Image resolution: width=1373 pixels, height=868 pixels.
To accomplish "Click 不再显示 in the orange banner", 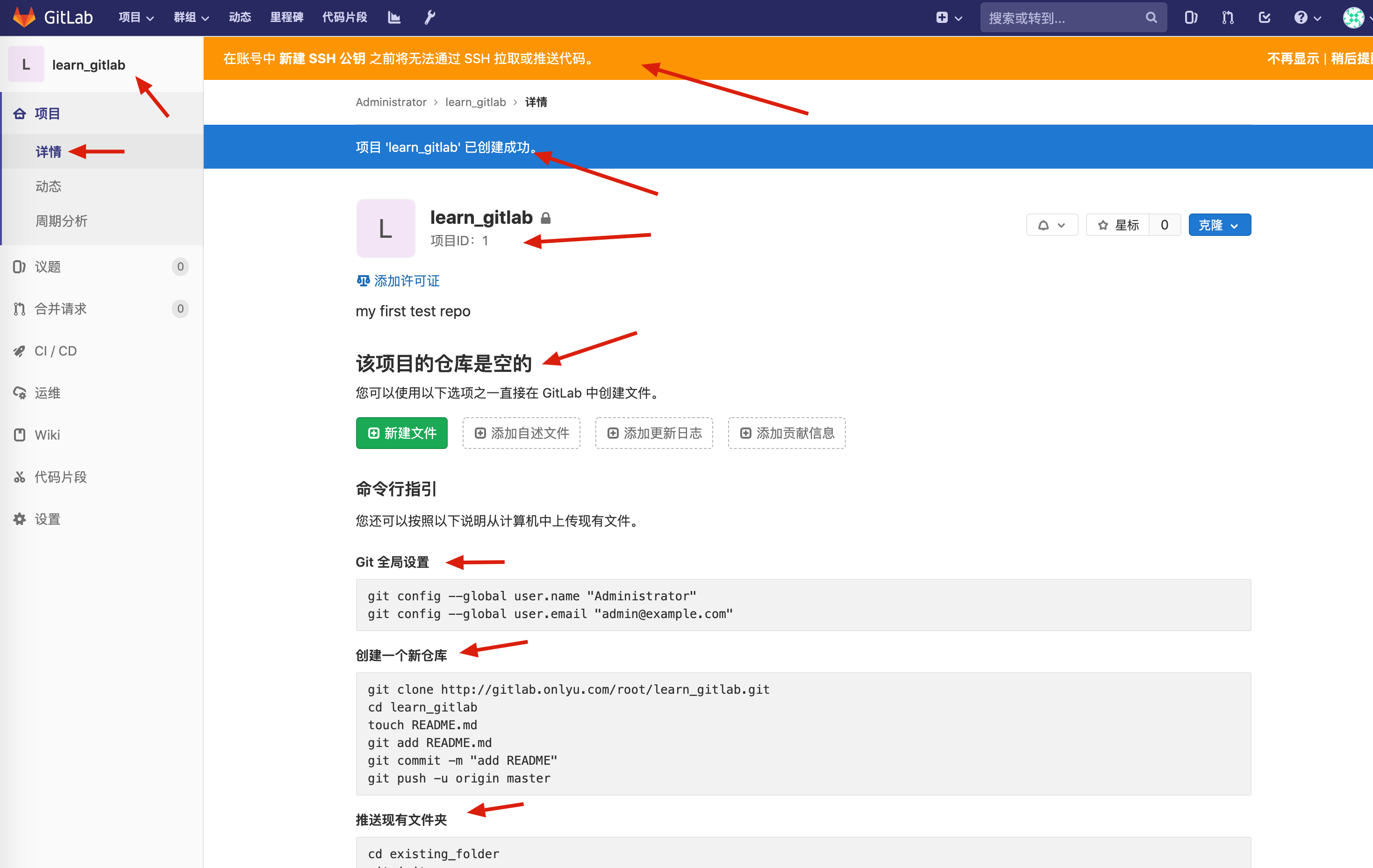I will (x=1293, y=59).
